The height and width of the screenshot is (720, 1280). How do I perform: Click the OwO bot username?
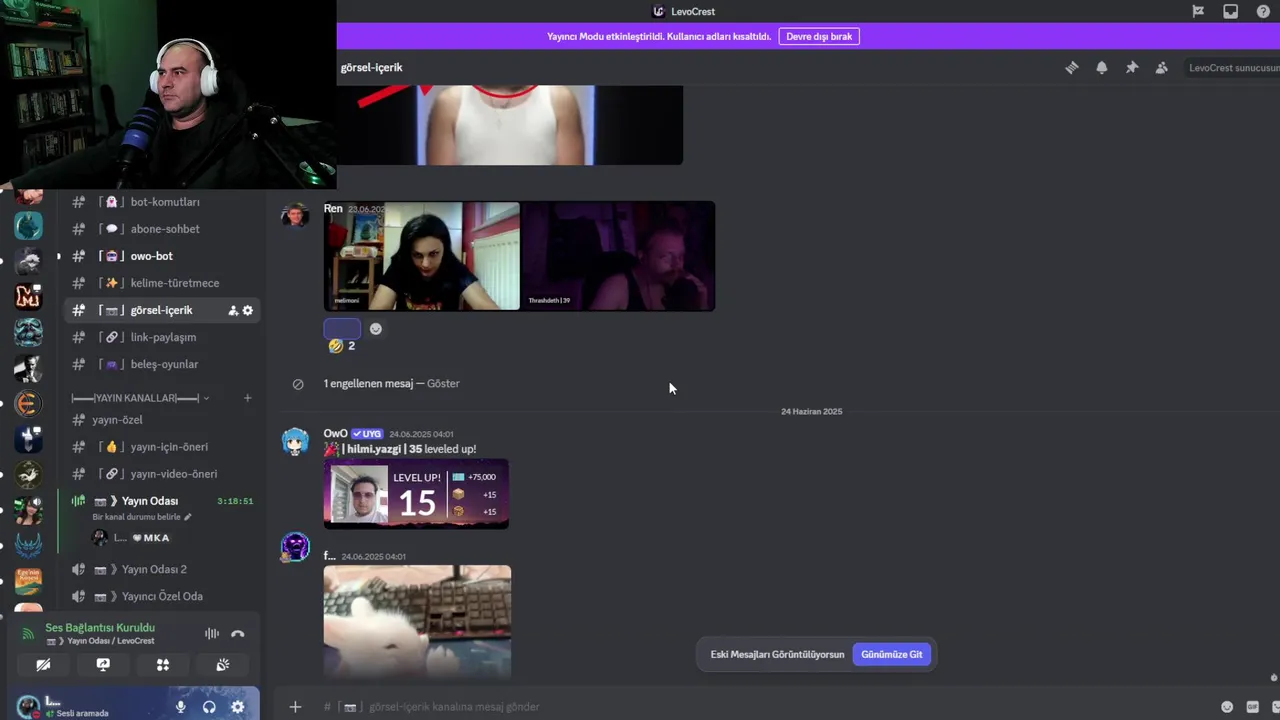[x=335, y=434]
